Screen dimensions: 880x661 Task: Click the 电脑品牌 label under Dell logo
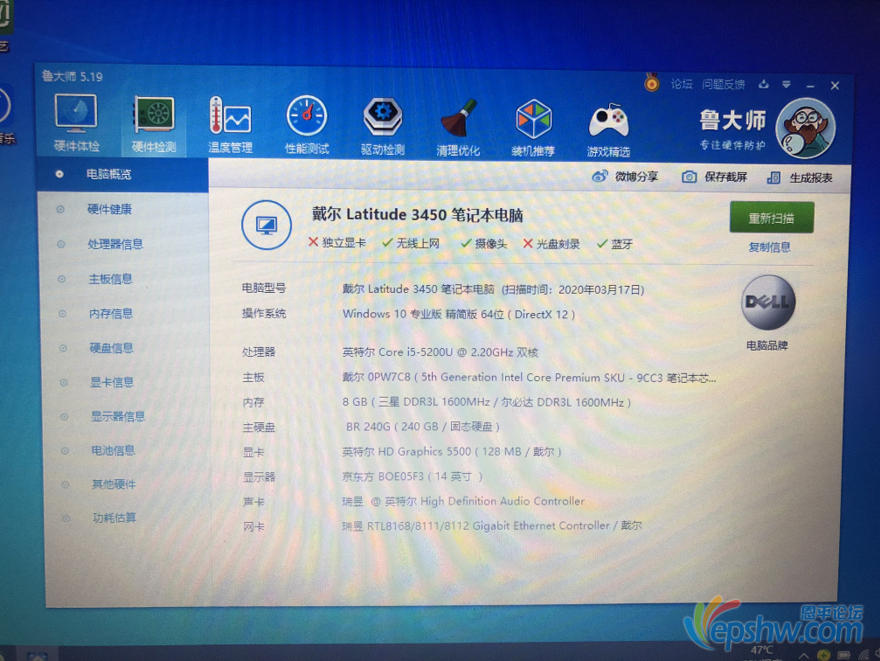767,346
